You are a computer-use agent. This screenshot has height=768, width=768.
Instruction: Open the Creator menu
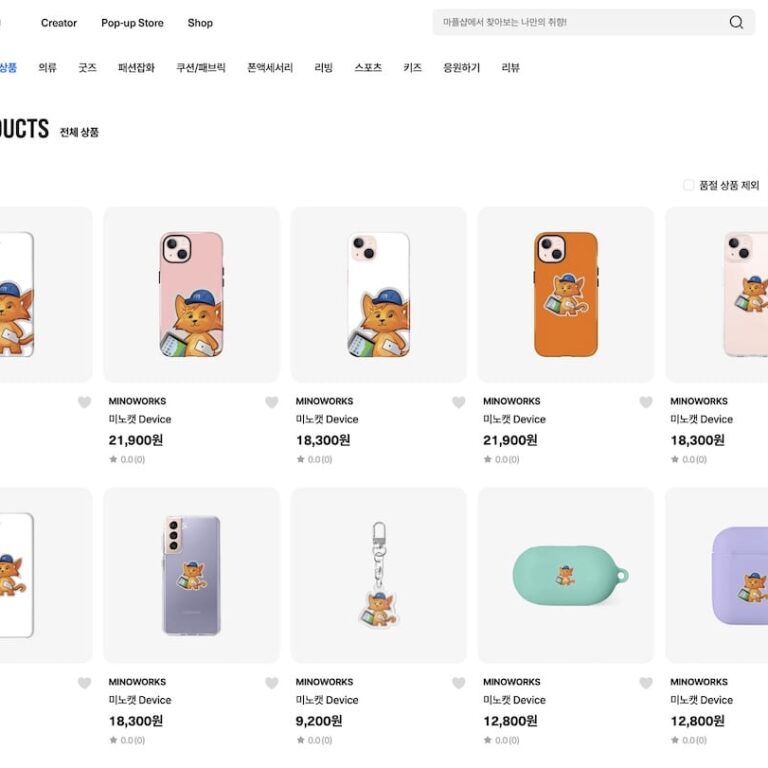59,23
